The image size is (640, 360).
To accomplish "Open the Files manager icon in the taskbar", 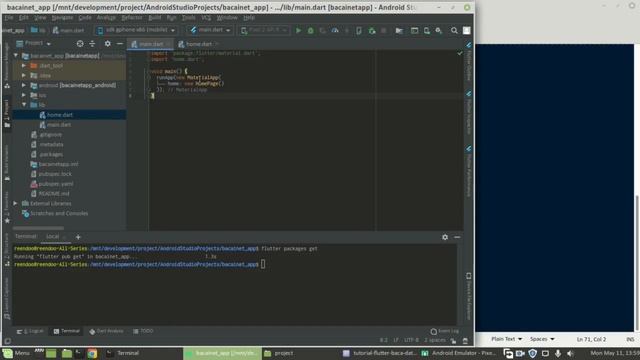I will click(67, 353).
